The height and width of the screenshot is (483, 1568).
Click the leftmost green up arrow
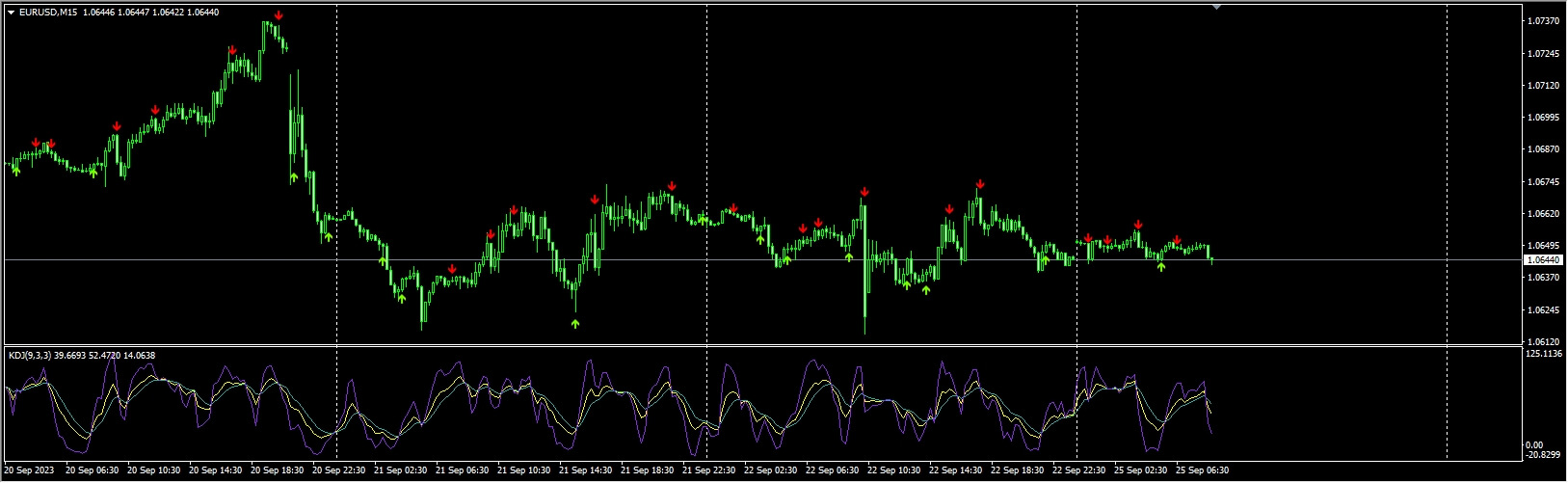(16, 172)
